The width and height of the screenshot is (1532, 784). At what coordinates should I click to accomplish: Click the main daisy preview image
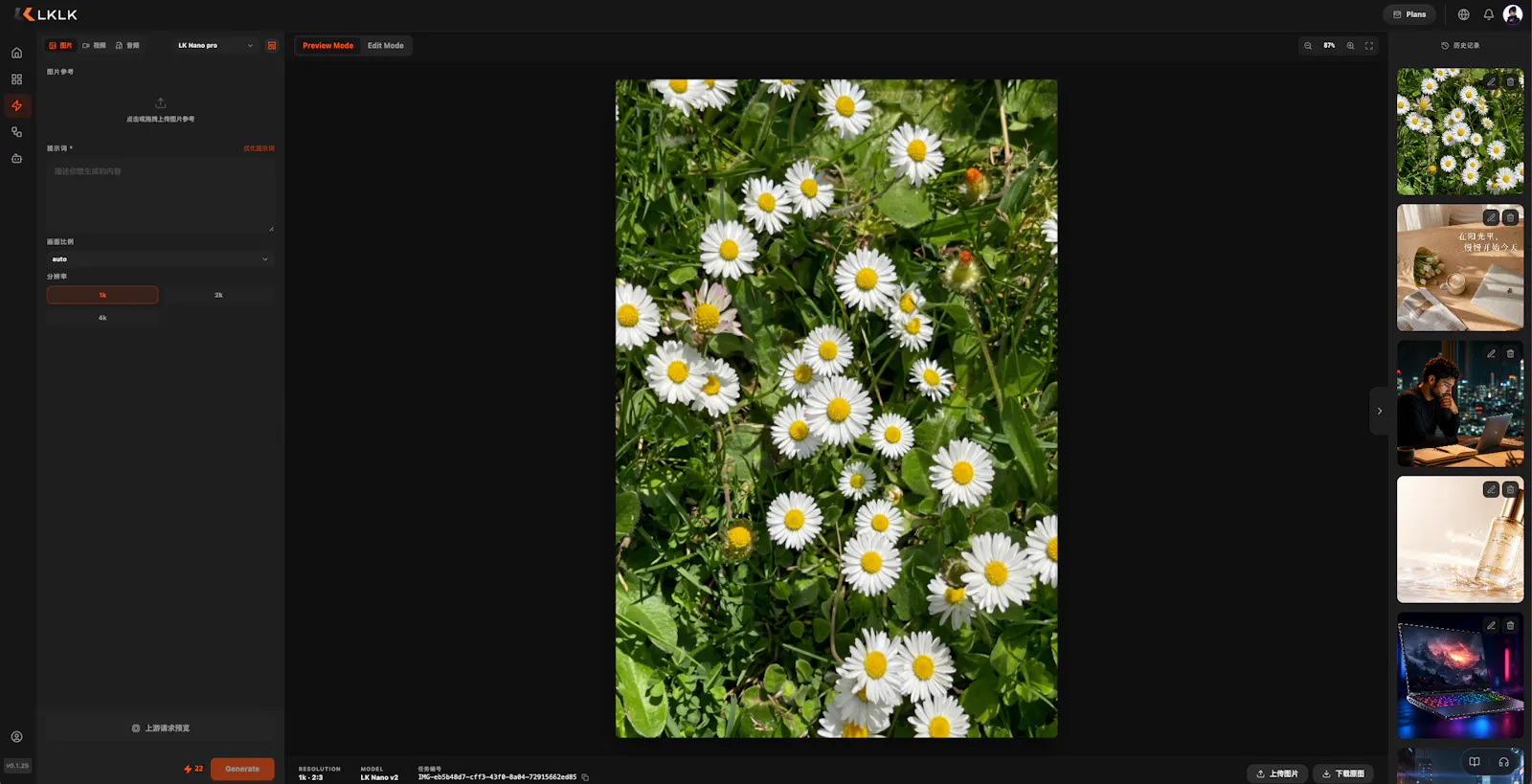click(x=836, y=409)
